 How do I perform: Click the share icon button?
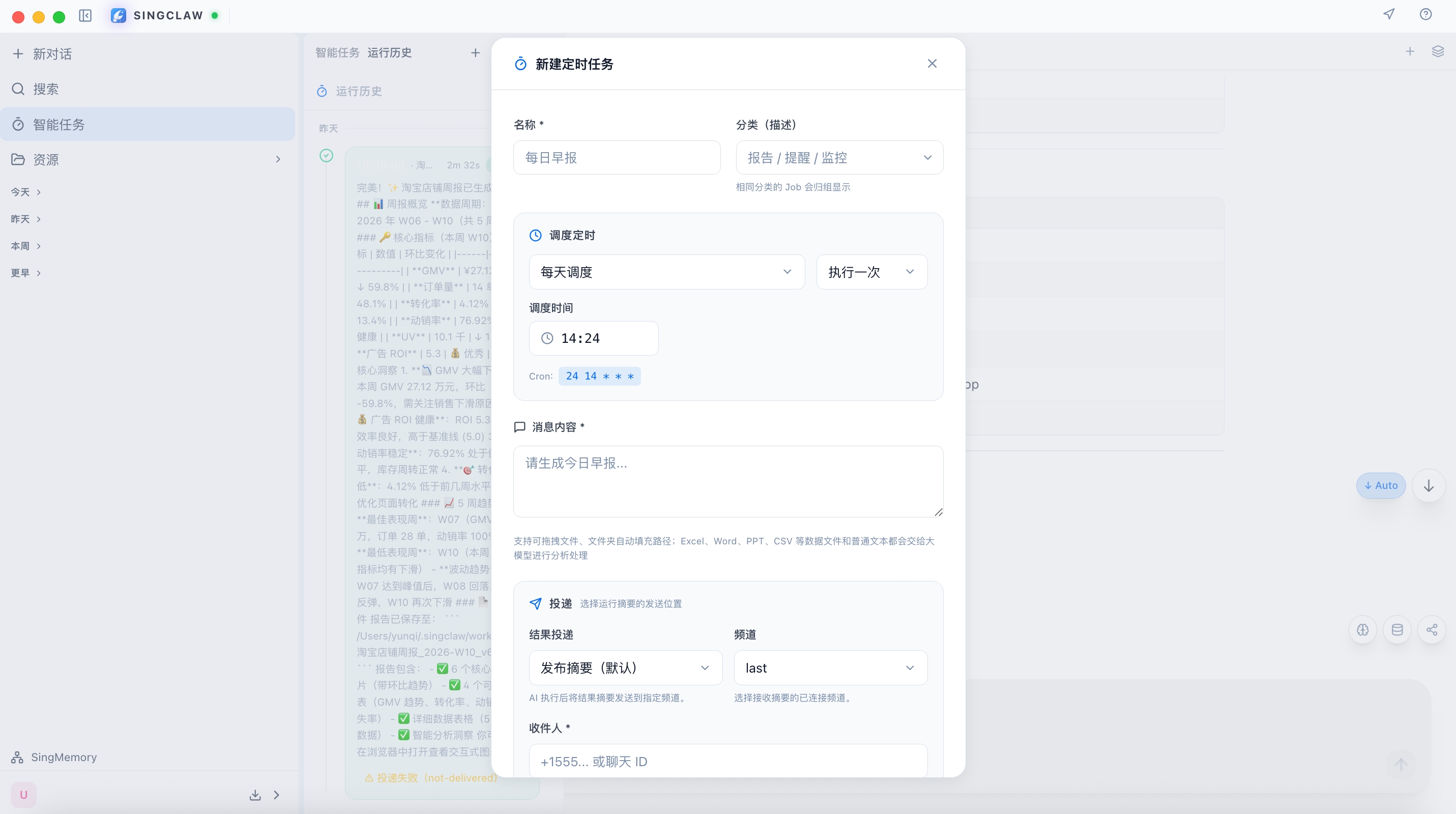tap(1432, 630)
